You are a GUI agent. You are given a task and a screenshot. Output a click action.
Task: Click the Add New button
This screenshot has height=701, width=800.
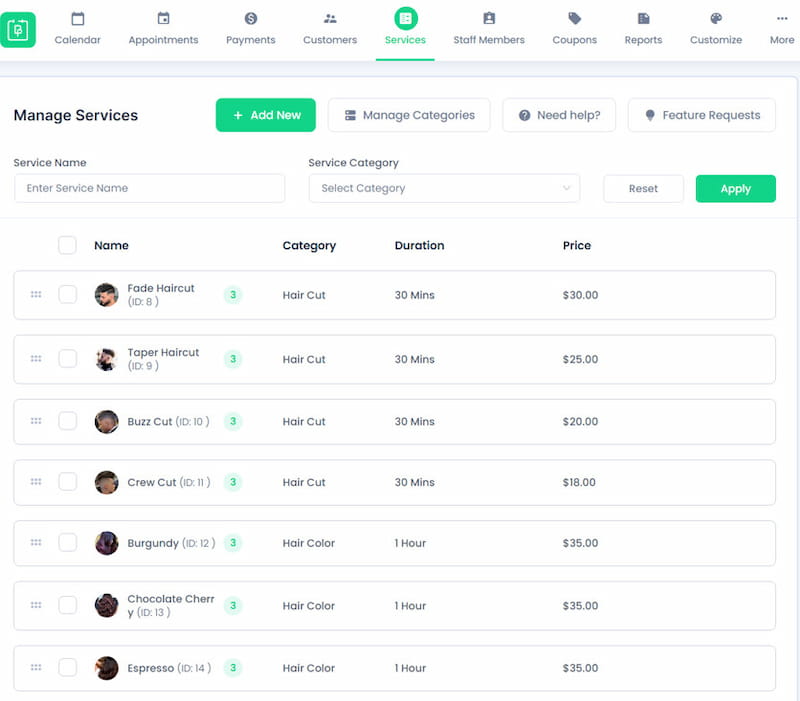[266, 115]
